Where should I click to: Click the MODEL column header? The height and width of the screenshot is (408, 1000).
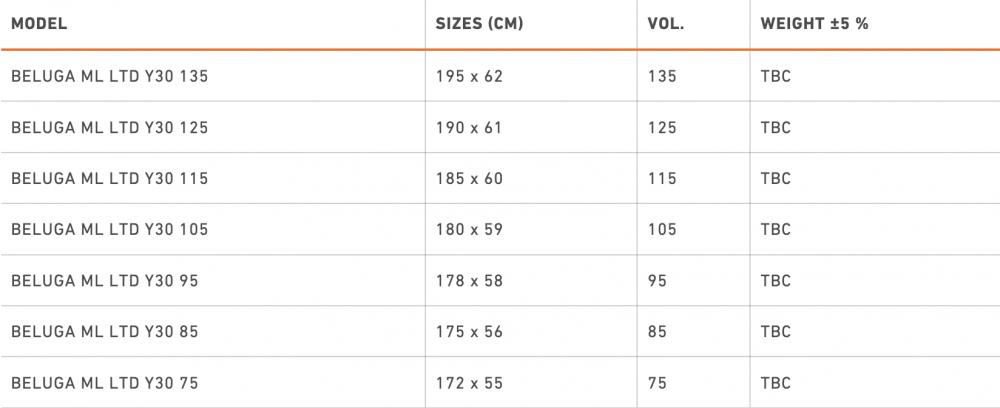40,23
